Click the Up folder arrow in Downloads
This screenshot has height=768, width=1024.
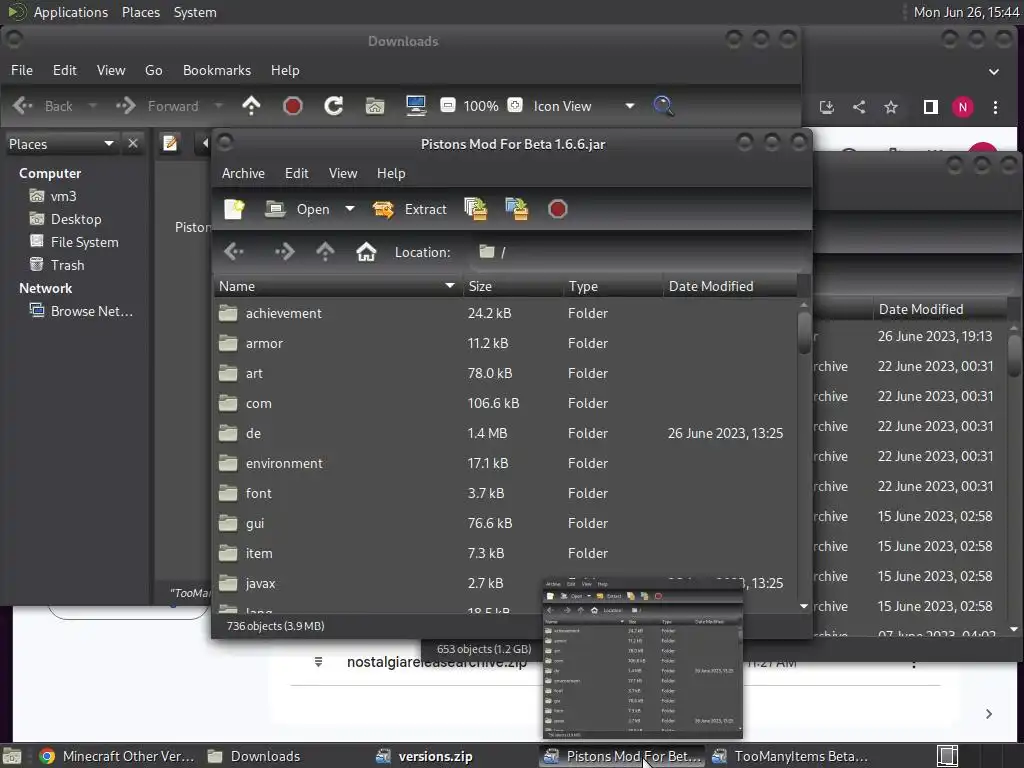pyautogui.click(x=251, y=106)
